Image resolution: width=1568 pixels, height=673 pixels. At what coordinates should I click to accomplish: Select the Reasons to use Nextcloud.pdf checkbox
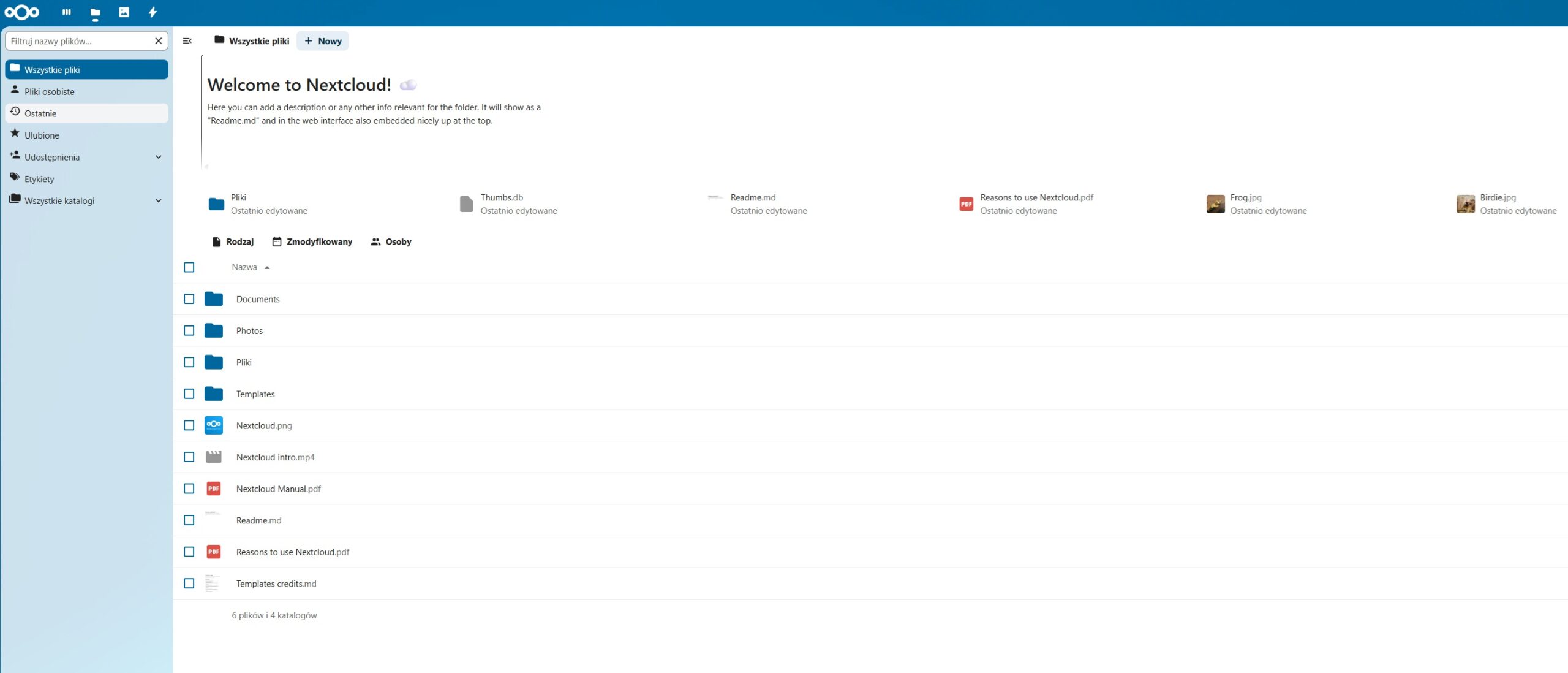189,552
